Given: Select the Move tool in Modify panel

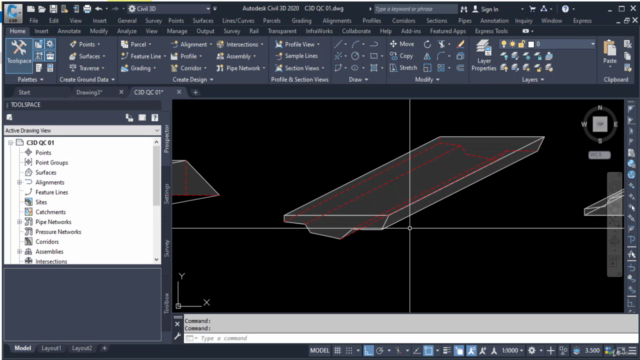Looking at the screenshot, I should [x=402, y=44].
